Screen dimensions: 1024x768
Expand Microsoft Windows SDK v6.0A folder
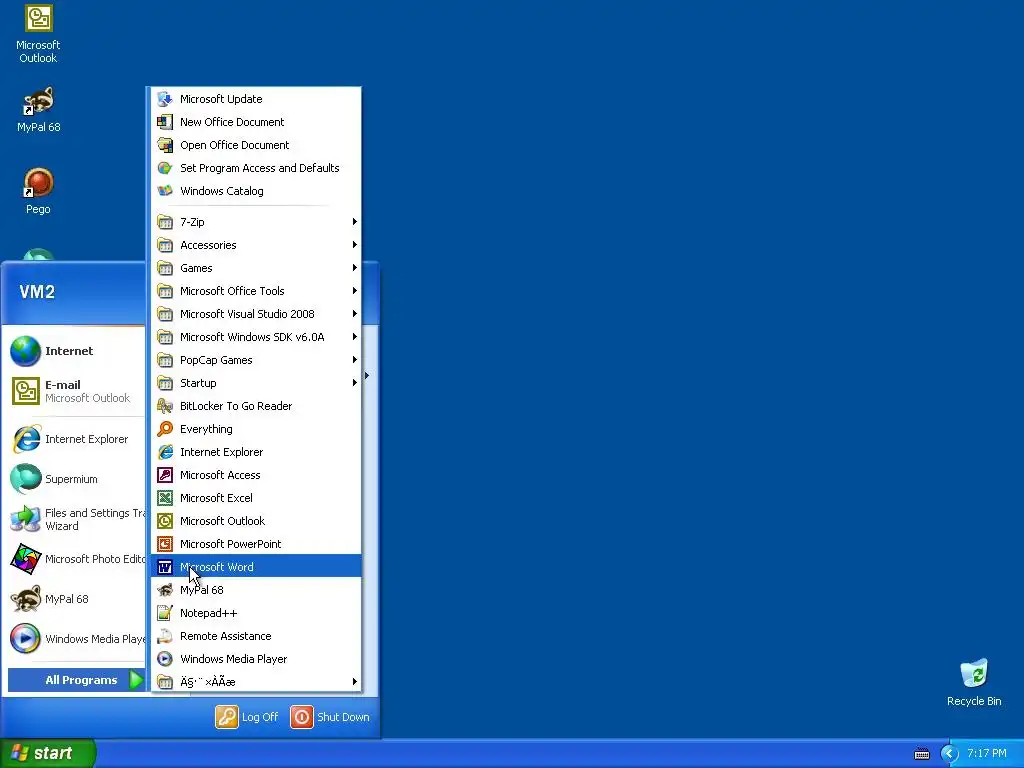(x=255, y=337)
